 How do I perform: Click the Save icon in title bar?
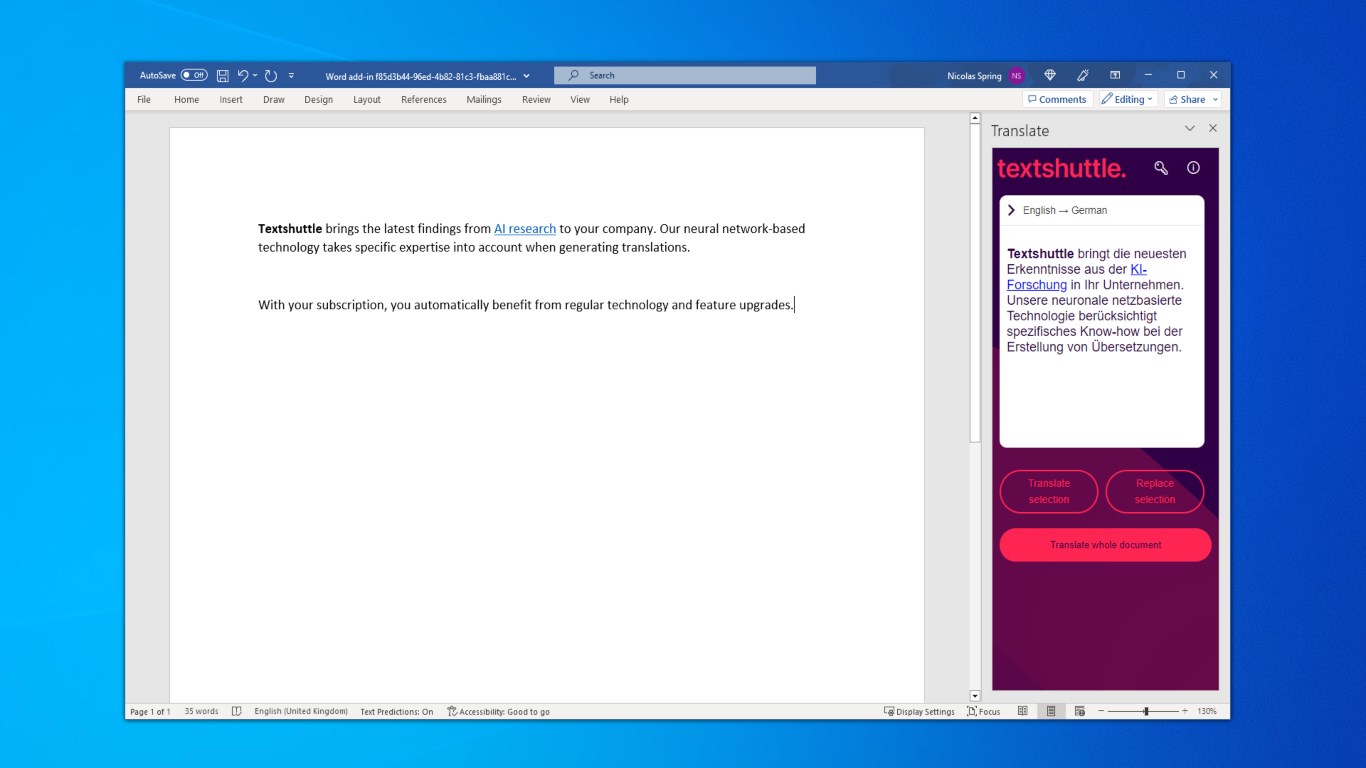[223, 75]
